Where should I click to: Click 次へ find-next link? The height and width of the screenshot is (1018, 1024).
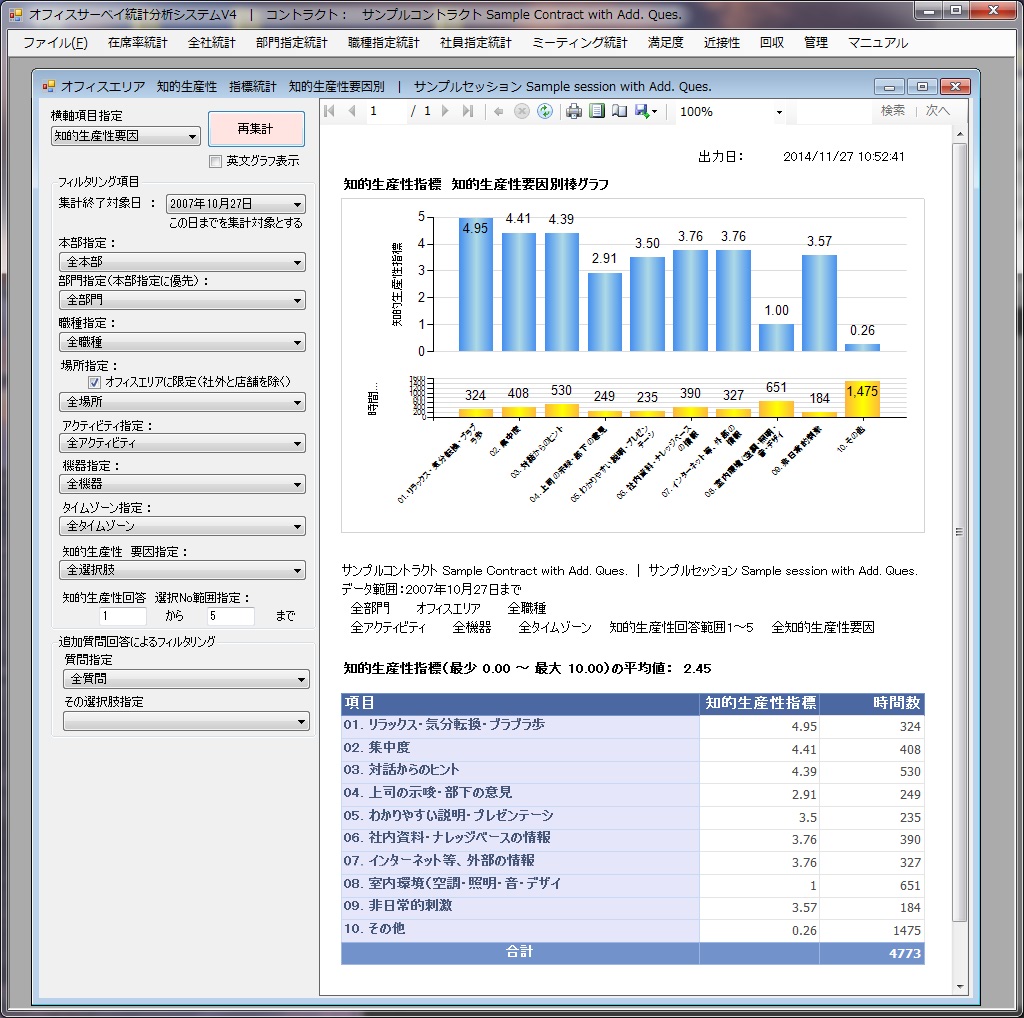tap(937, 111)
